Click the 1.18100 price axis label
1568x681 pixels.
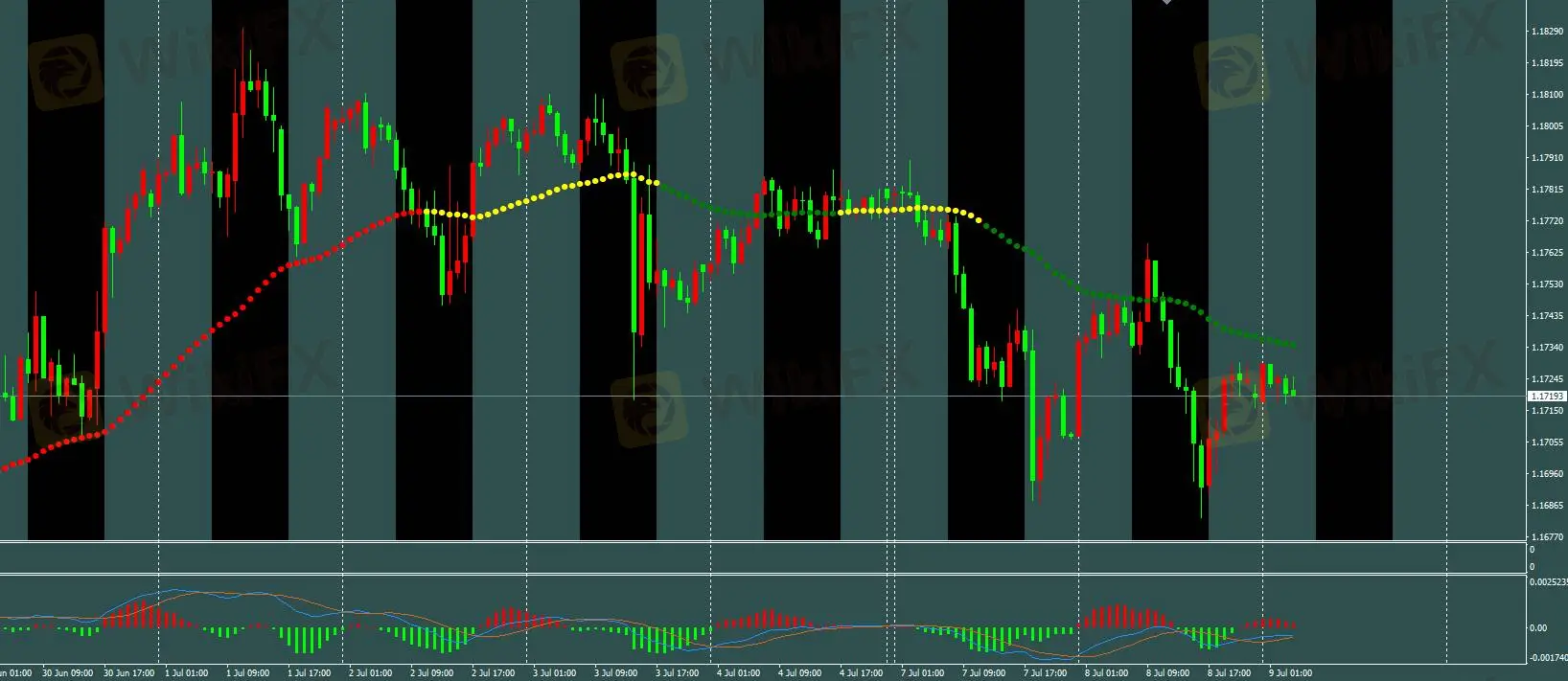1547,95
